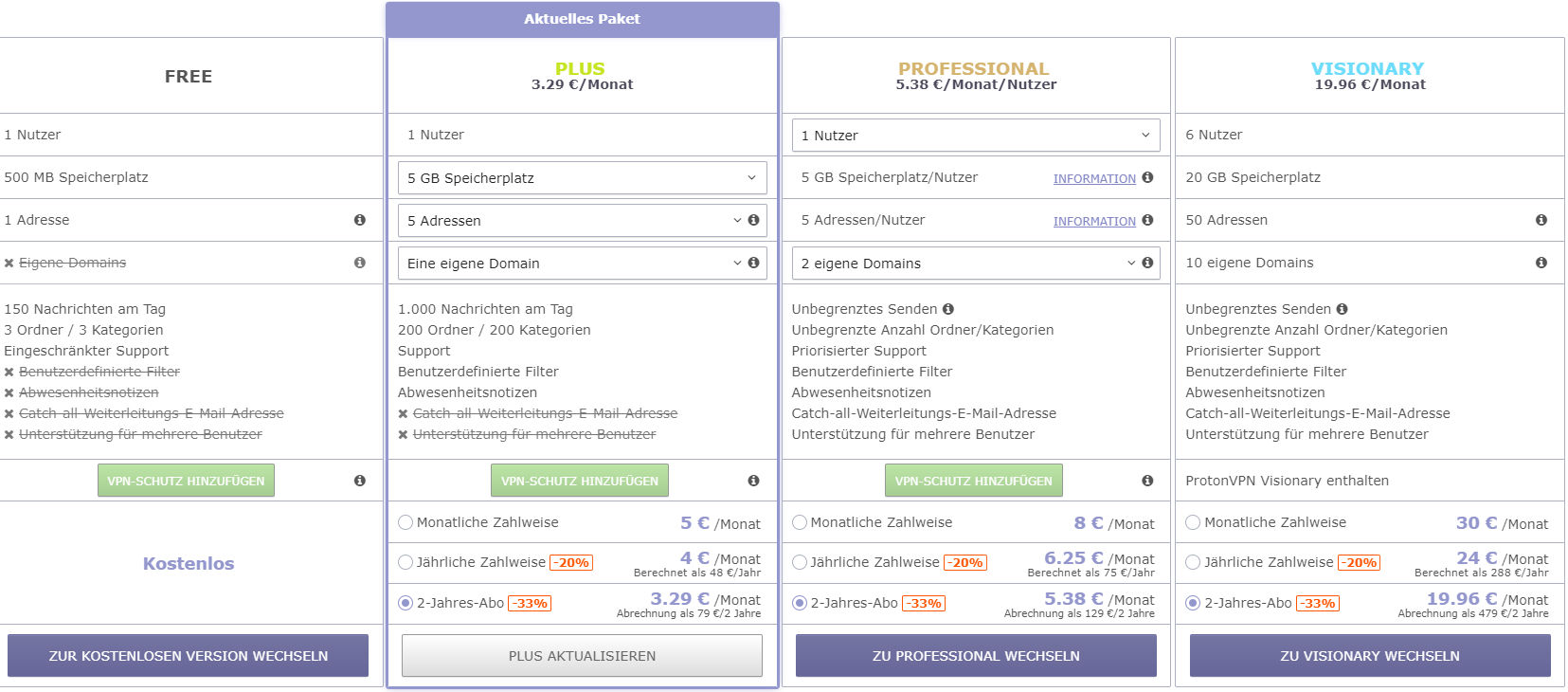Click info icon next to Visionary 50 Adressen
Image resolution: width=1568 pixels, height=692 pixels.
tap(1541, 220)
